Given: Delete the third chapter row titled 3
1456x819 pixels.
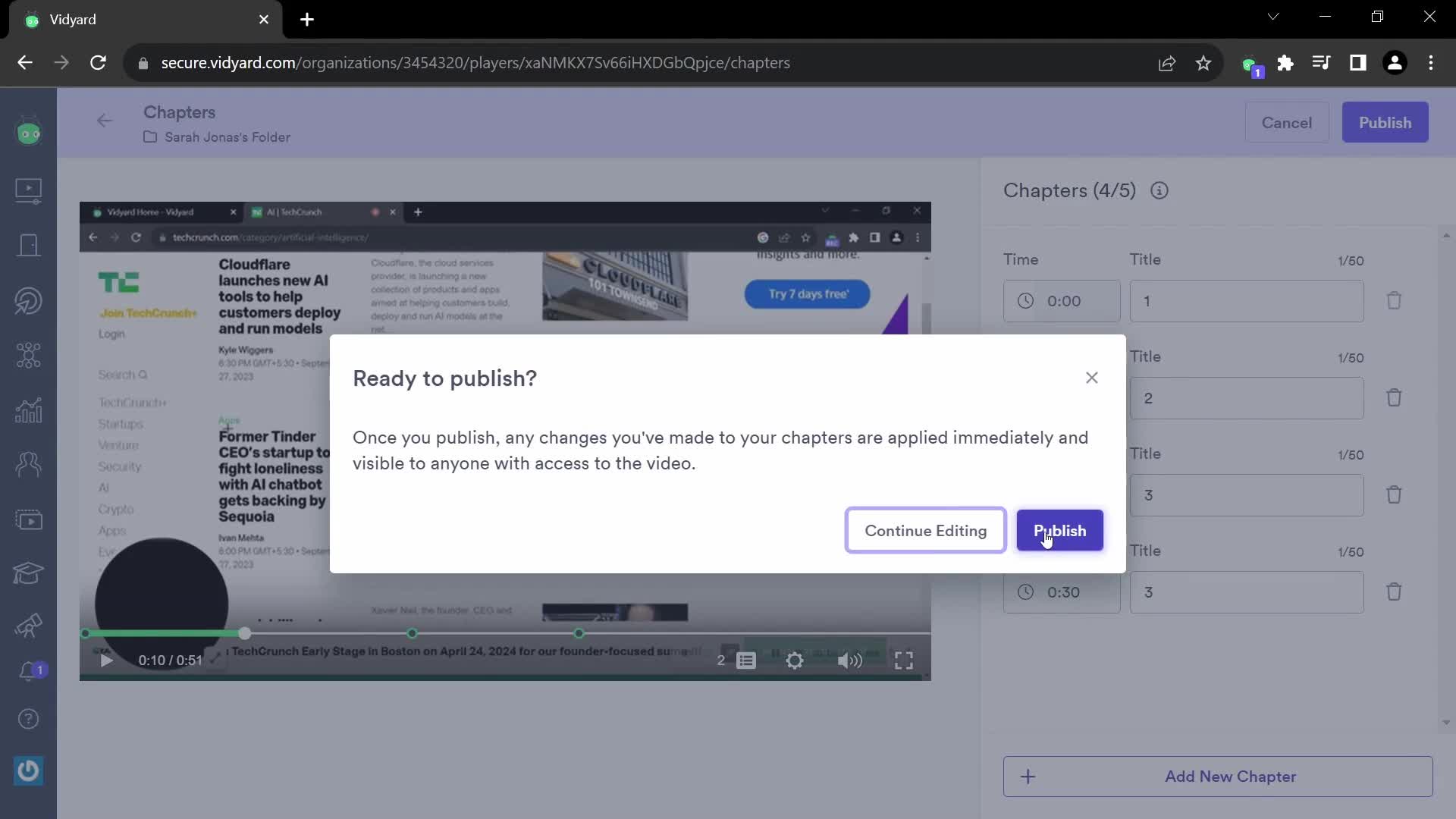Looking at the screenshot, I should (1394, 495).
